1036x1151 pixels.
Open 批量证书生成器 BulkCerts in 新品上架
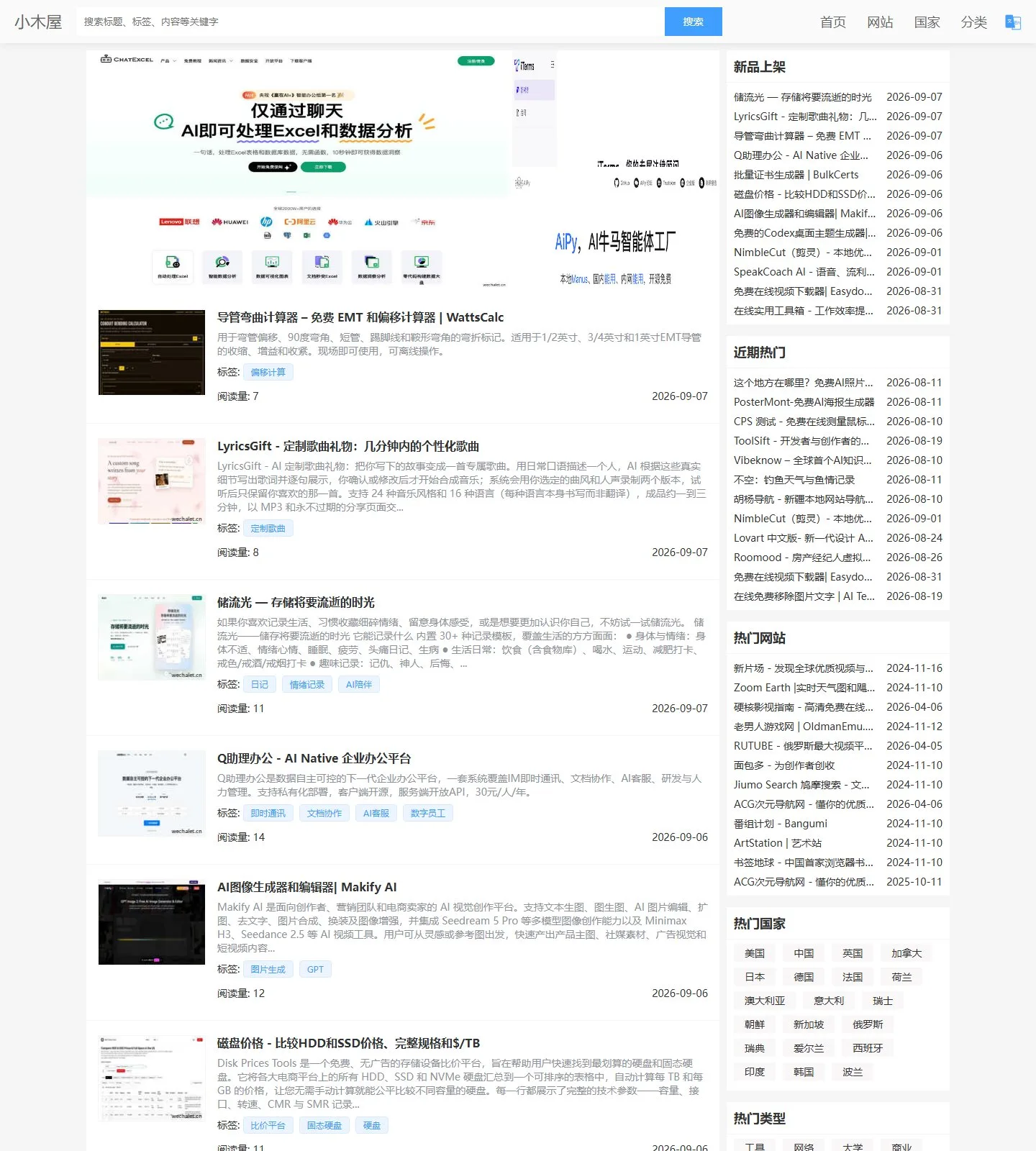click(x=796, y=175)
